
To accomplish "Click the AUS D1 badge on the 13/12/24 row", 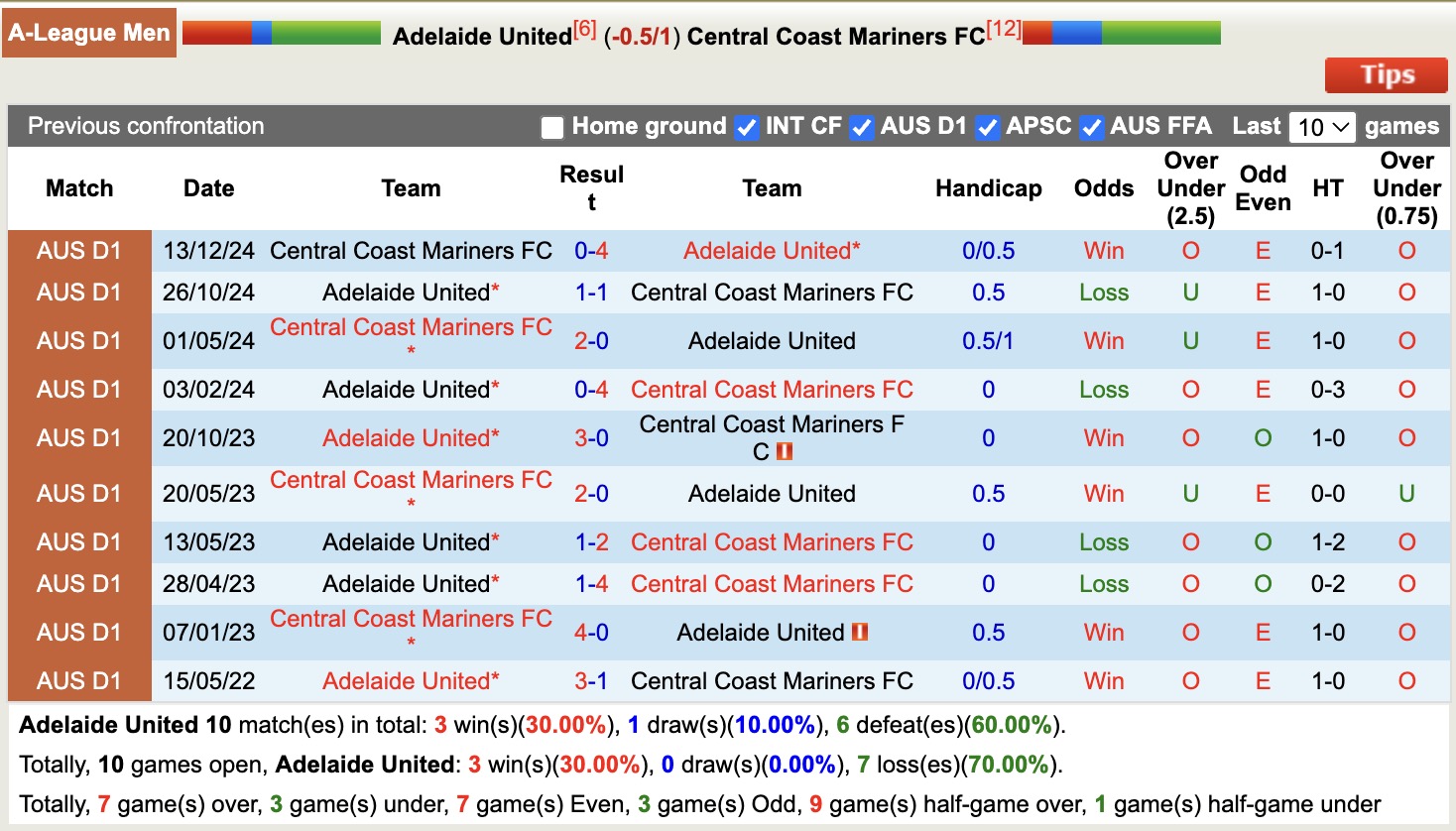I will click(79, 251).
